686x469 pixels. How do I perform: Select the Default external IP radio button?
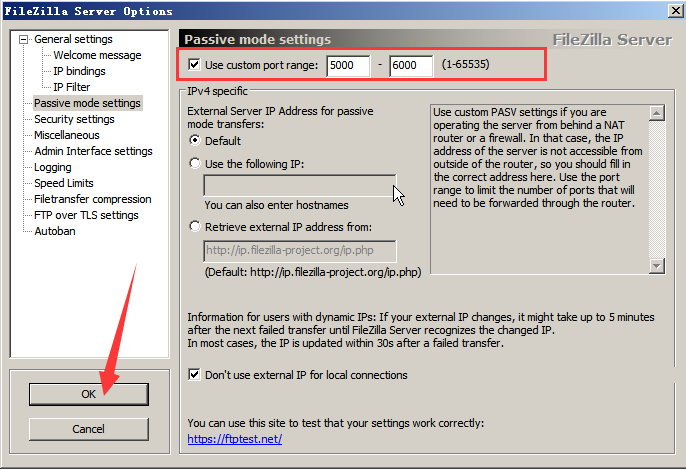(195, 140)
